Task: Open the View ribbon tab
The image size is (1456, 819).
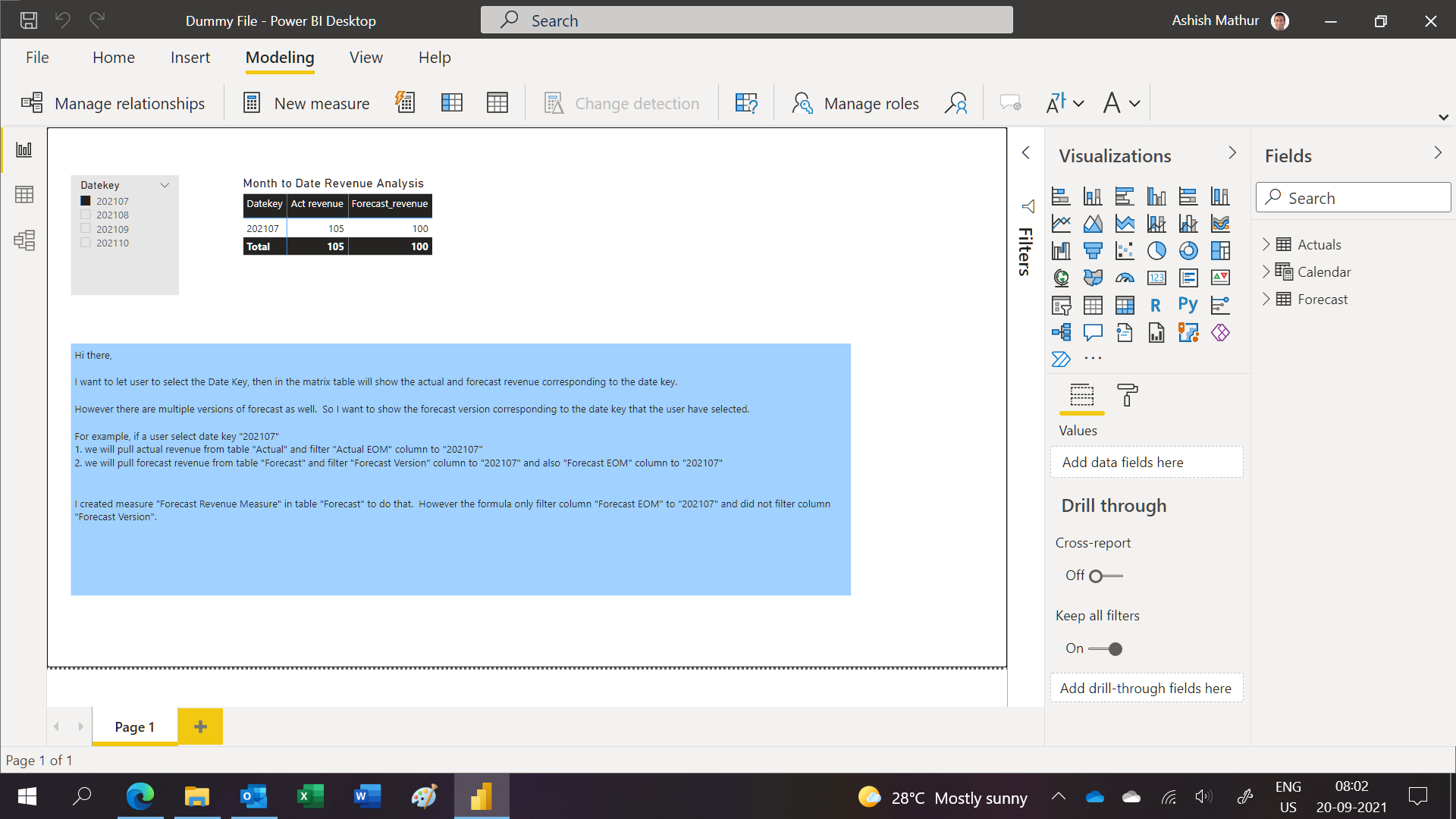Action: pos(366,58)
